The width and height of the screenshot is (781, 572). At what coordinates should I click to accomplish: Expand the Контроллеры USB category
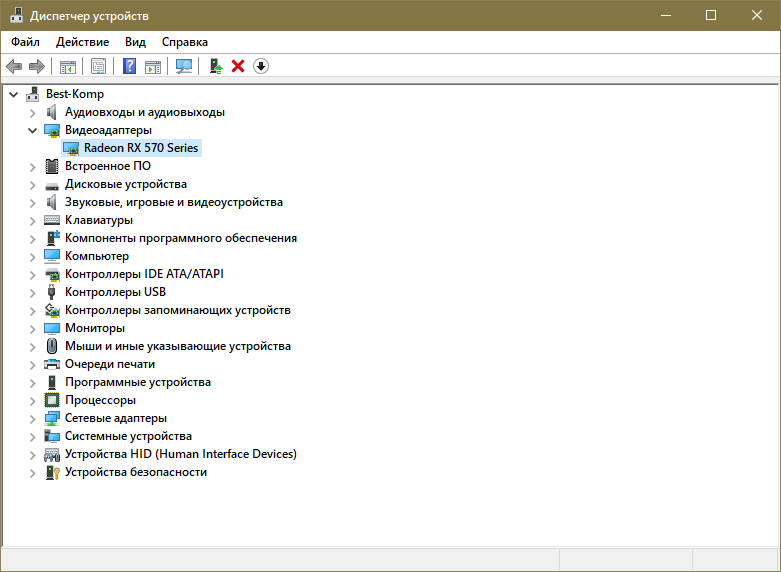[33, 292]
